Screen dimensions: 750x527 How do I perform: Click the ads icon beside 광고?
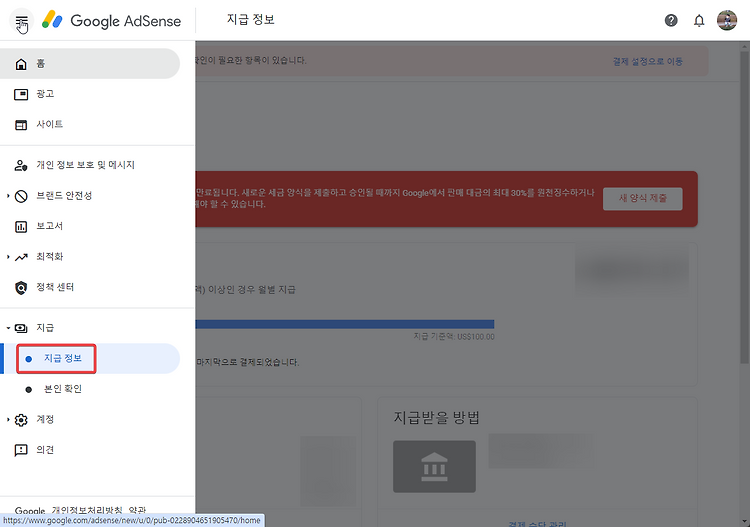(x=21, y=95)
